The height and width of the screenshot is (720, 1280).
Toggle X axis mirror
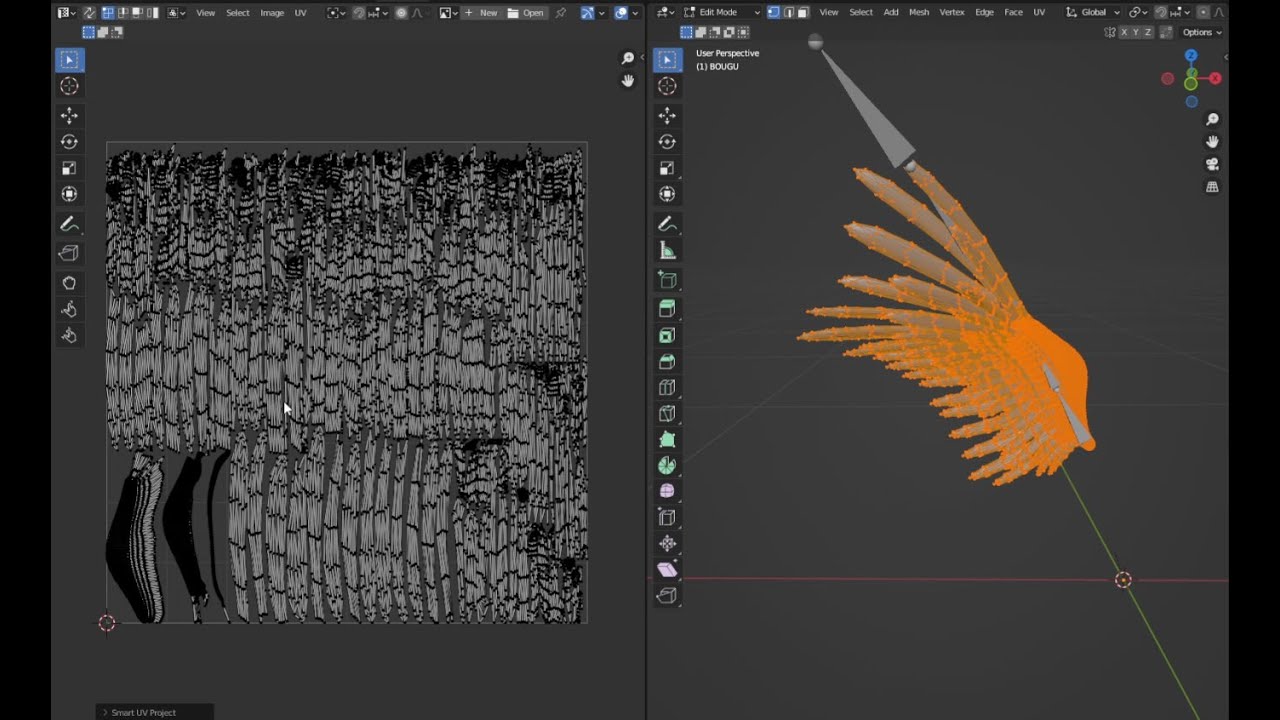[1124, 32]
